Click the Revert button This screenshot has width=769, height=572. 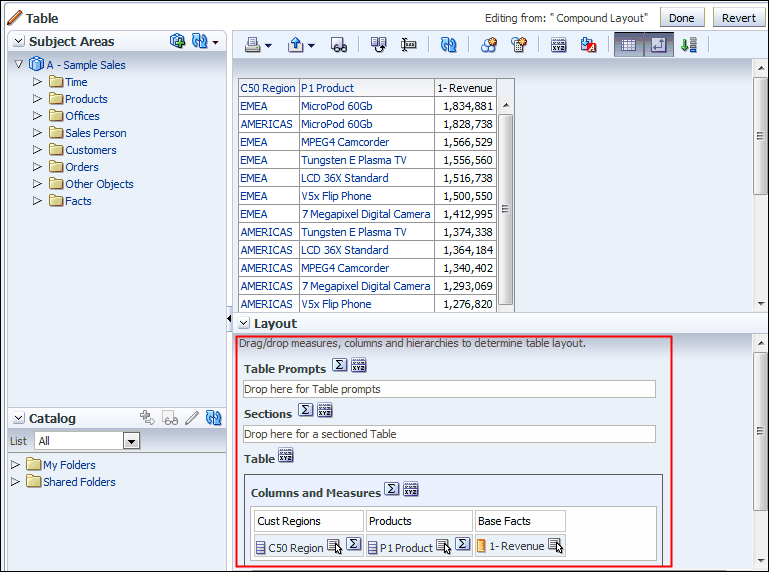(739, 18)
